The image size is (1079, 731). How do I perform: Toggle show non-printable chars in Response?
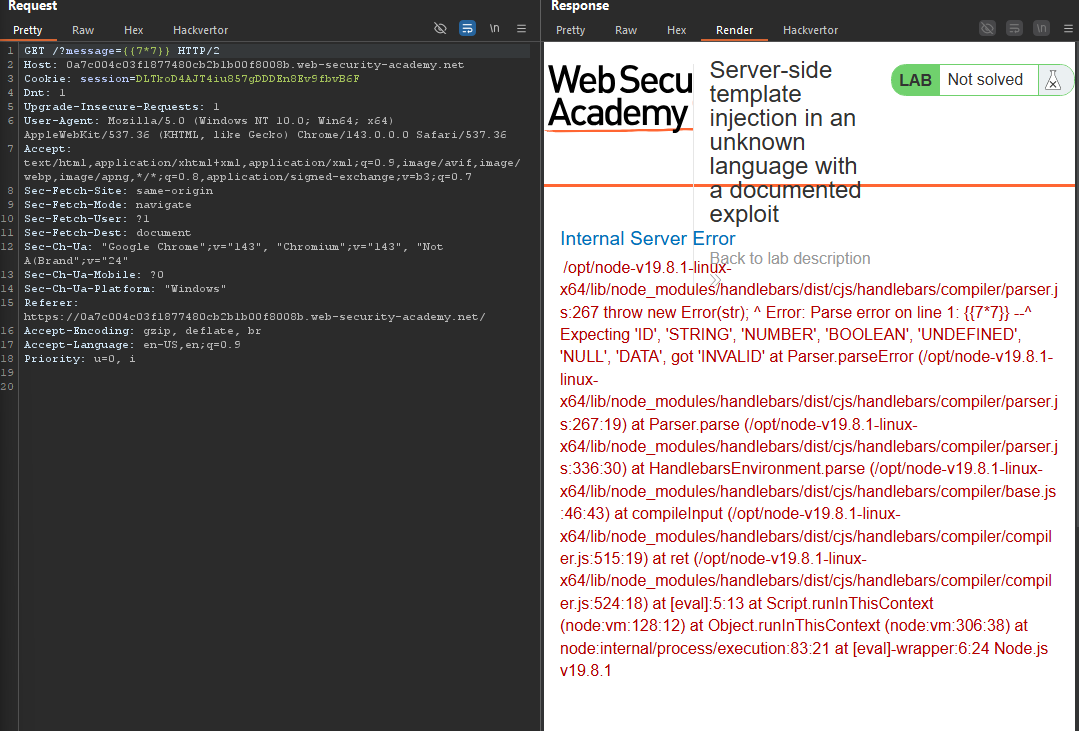[1041, 28]
